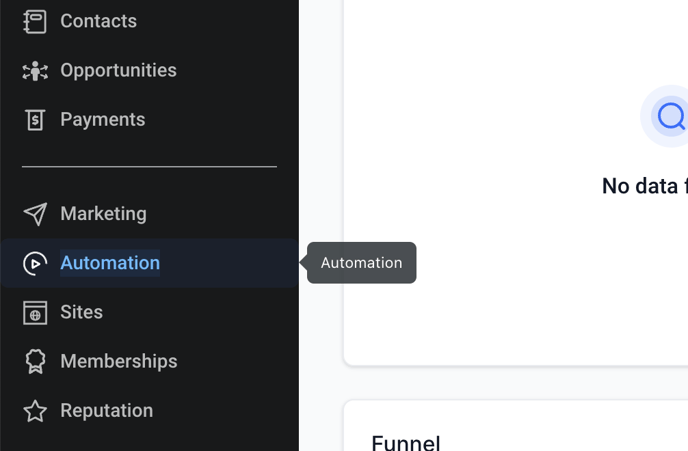Open the Contacts menu item
The image size is (688, 451).
tap(98, 21)
